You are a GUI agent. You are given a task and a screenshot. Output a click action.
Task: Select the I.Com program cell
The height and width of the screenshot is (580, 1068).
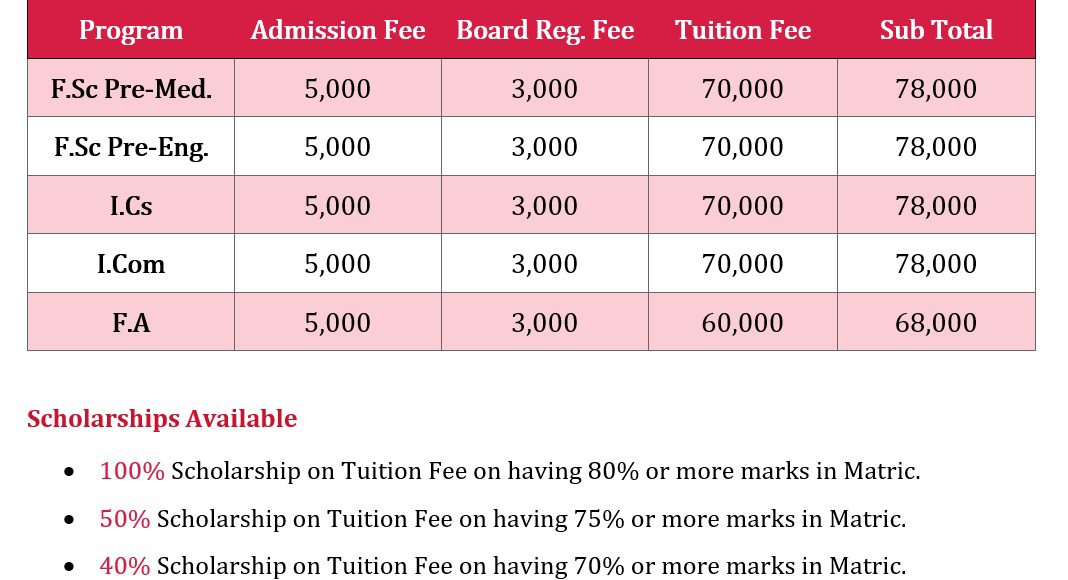(x=131, y=264)
